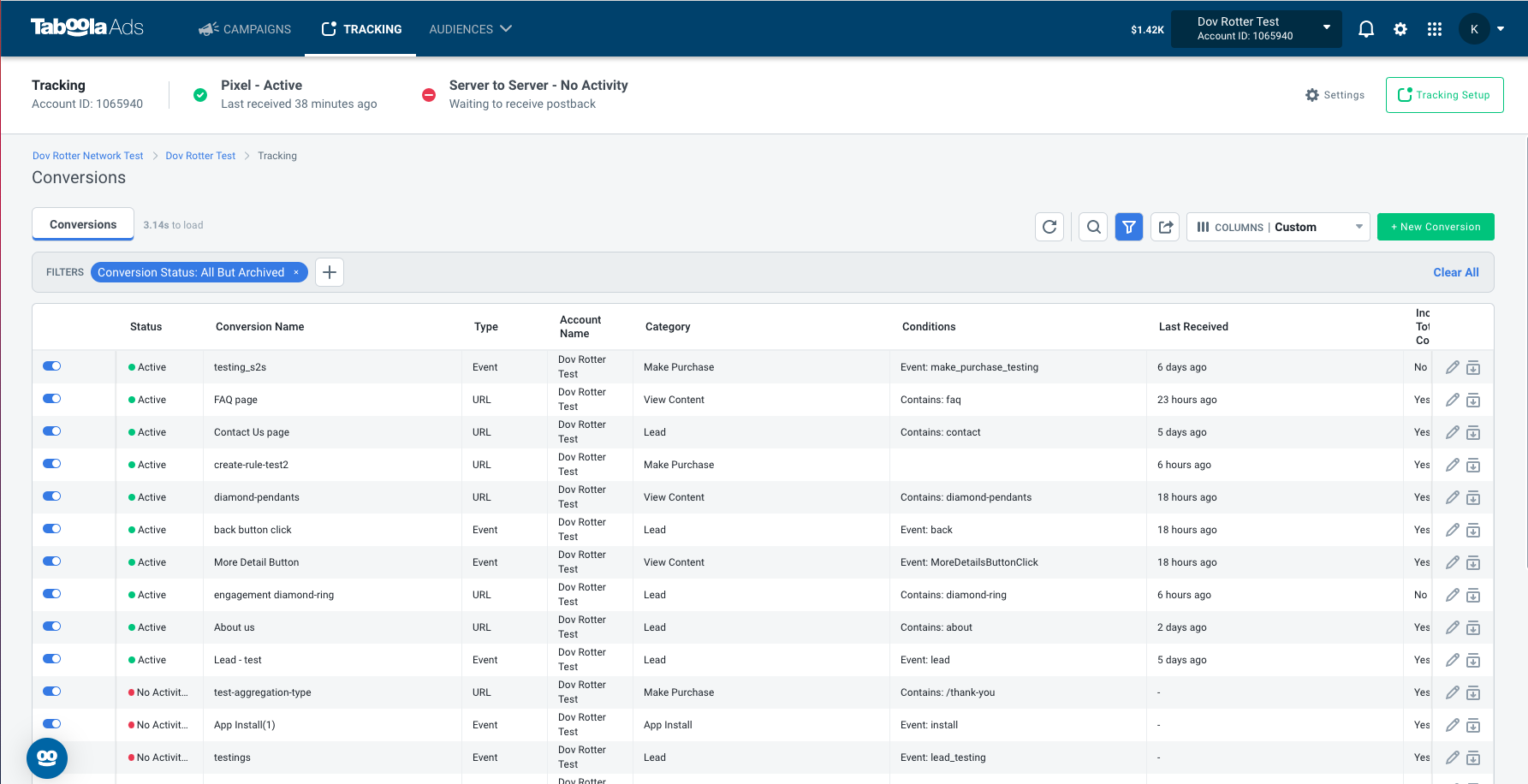This screenshot has height=784, width=1528.
Task: Open the Dov Rotter Test account selector
Action: [x=1256, y=29]
